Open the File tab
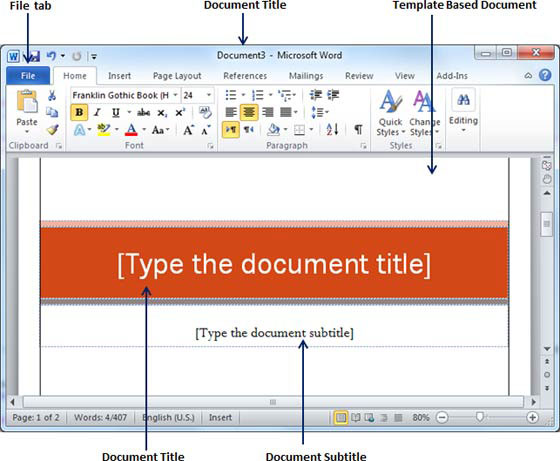This screenshot has width=560, height=461. pos(28,76)
